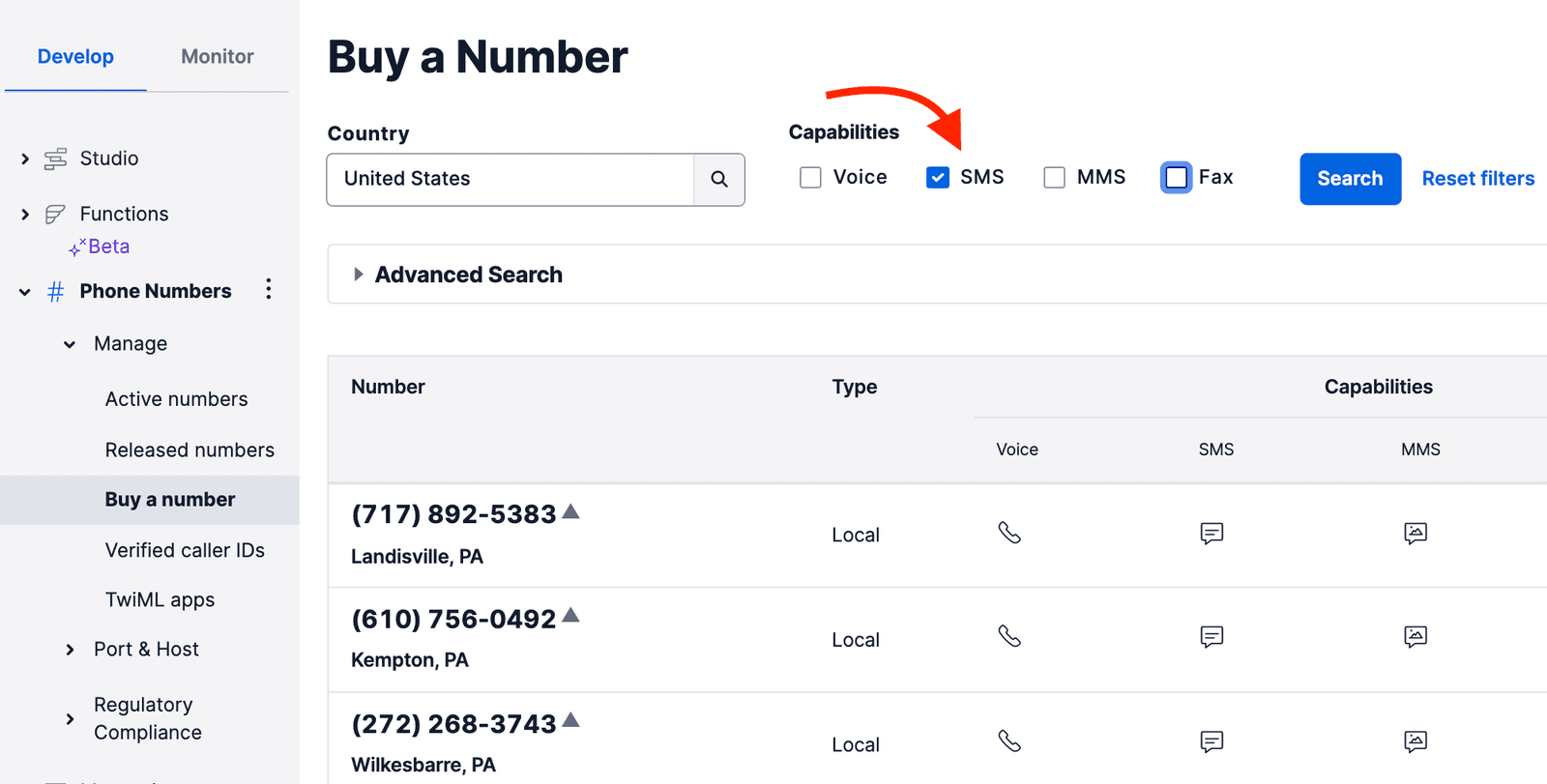Click the hash icon next to Phone Numbers

(x=55, y=290)
